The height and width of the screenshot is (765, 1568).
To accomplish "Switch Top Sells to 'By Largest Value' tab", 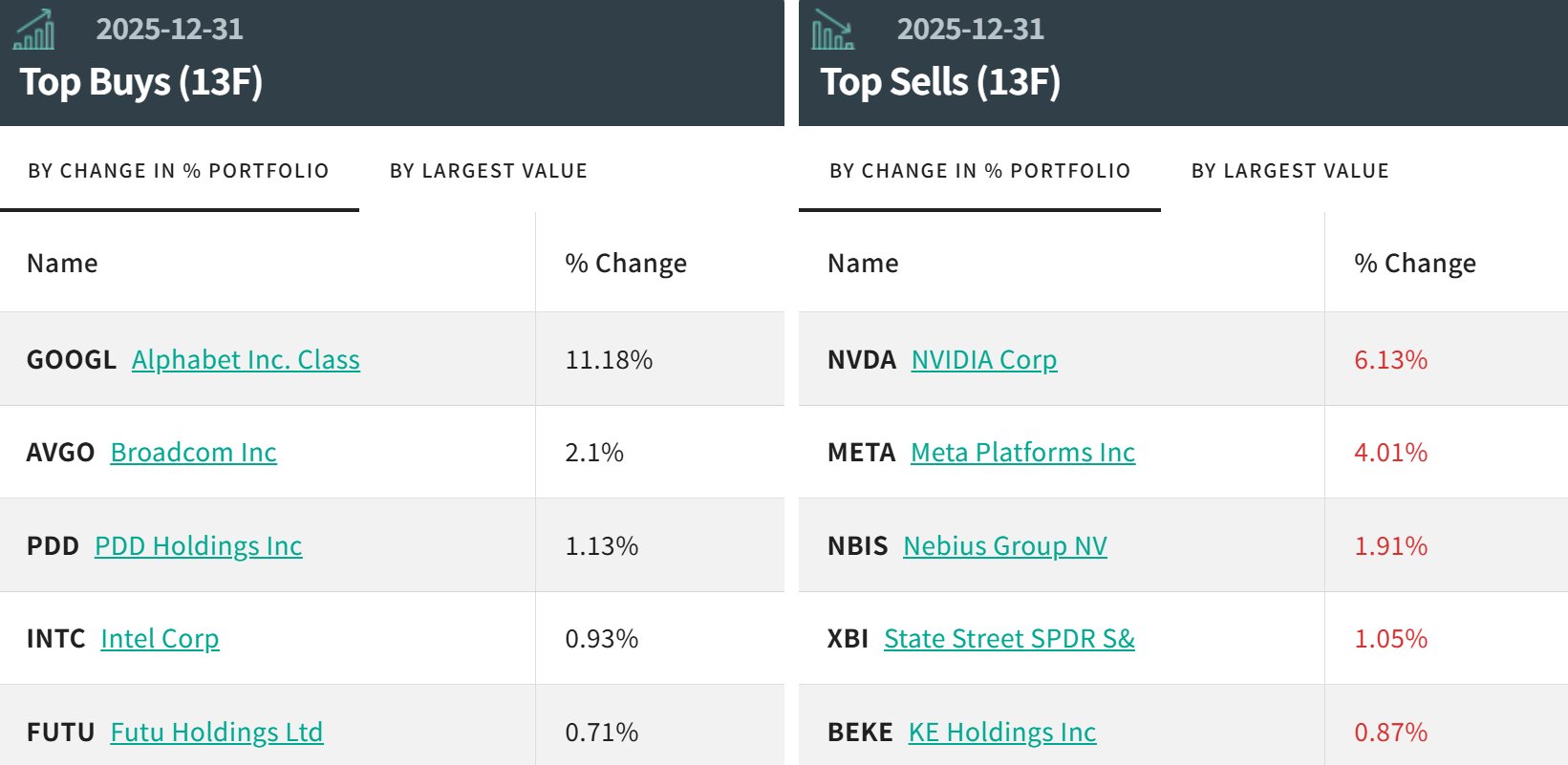I will 1290,171.
